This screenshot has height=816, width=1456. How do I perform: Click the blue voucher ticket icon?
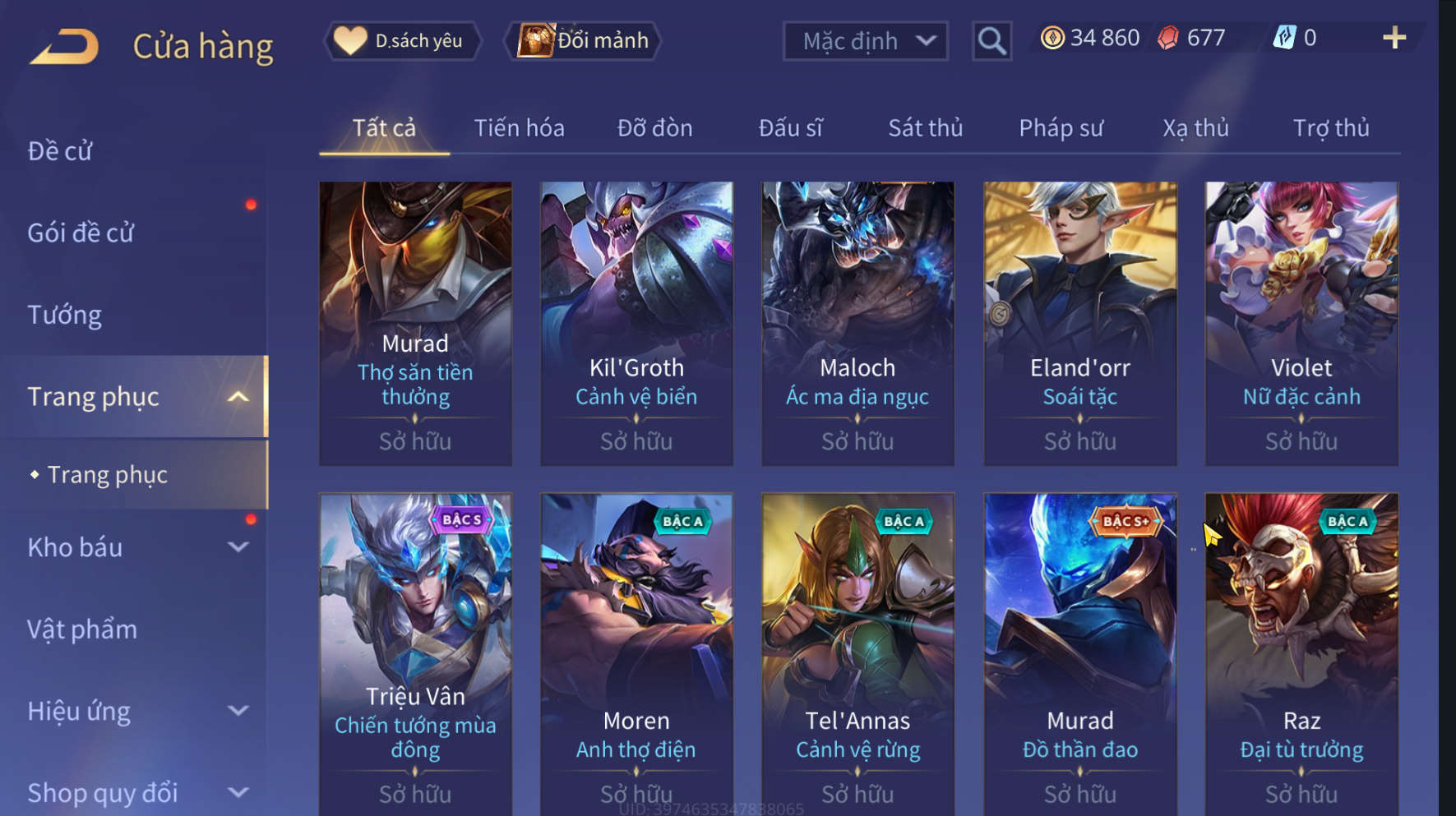click(x=1284, y=38)
